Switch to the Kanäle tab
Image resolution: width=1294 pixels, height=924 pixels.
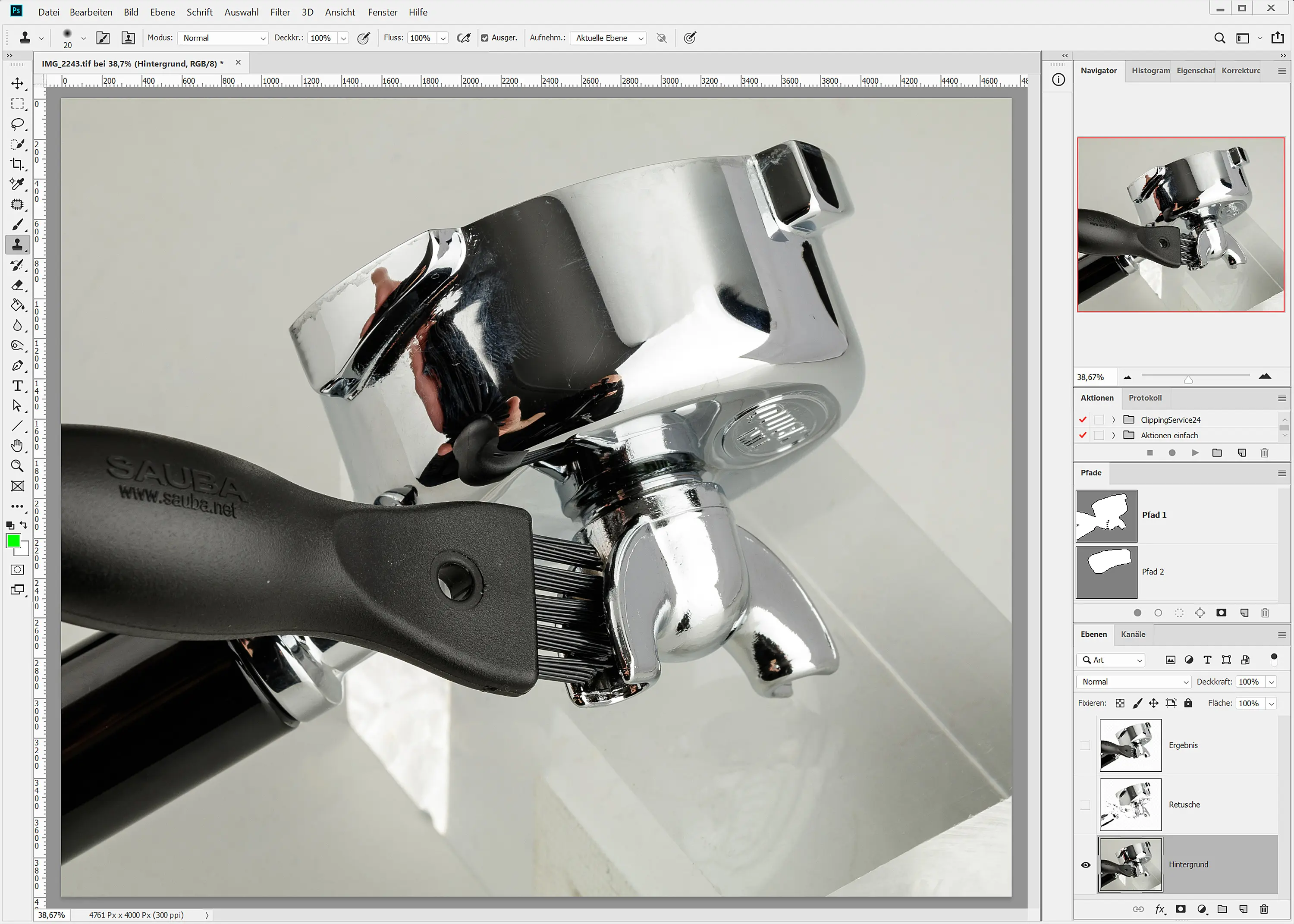(x=1133, y=635)
